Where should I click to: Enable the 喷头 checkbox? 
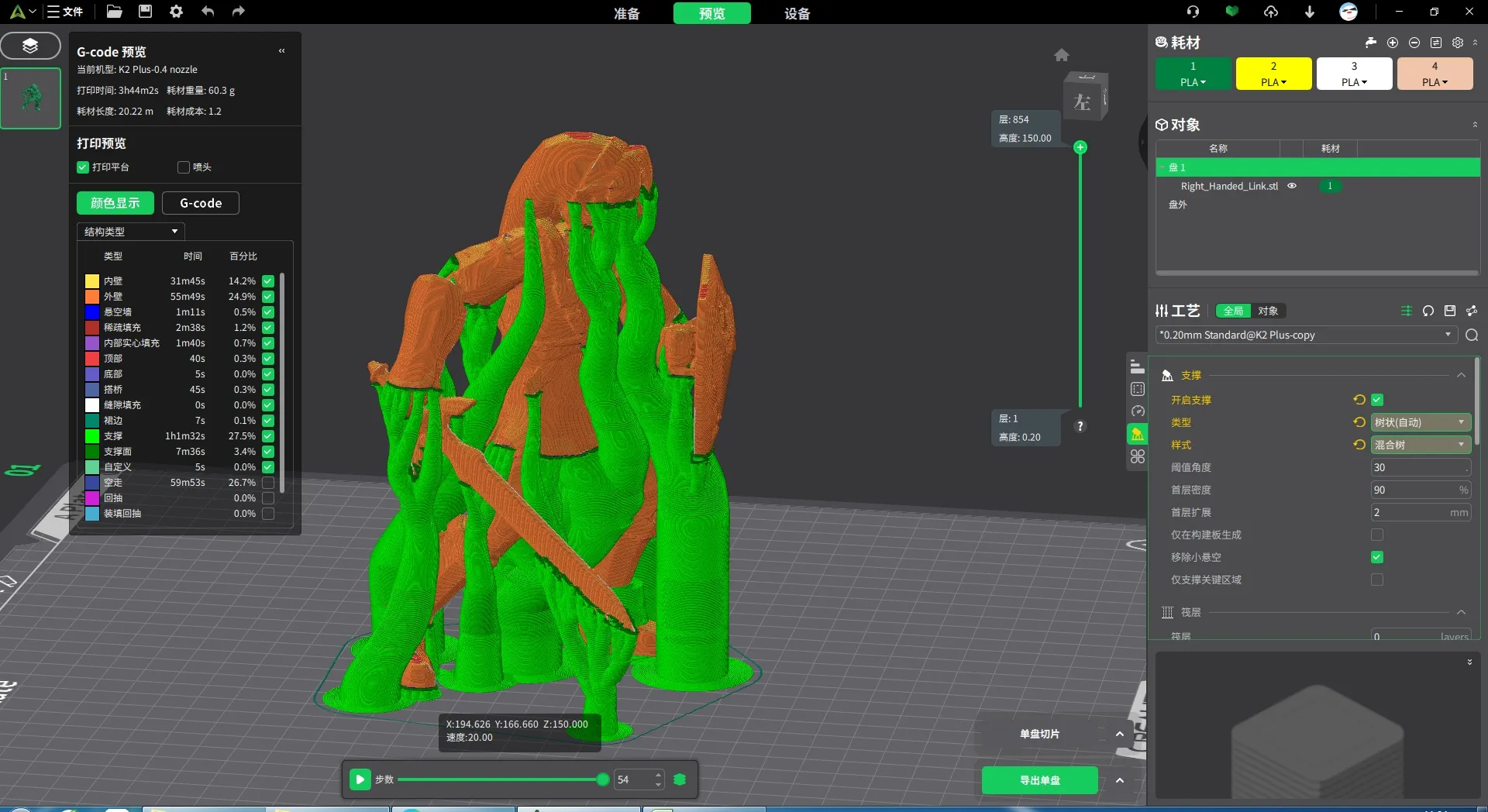tap(184, 167)
